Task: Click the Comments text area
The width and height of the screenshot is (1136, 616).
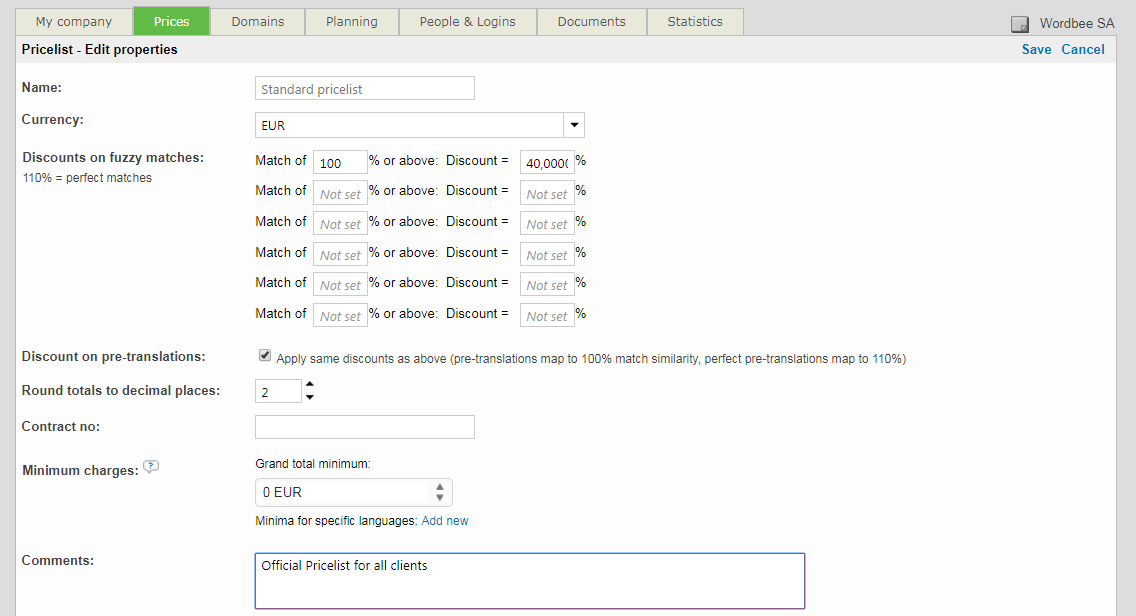Action: pyautogui.click(x=529, y=580)
